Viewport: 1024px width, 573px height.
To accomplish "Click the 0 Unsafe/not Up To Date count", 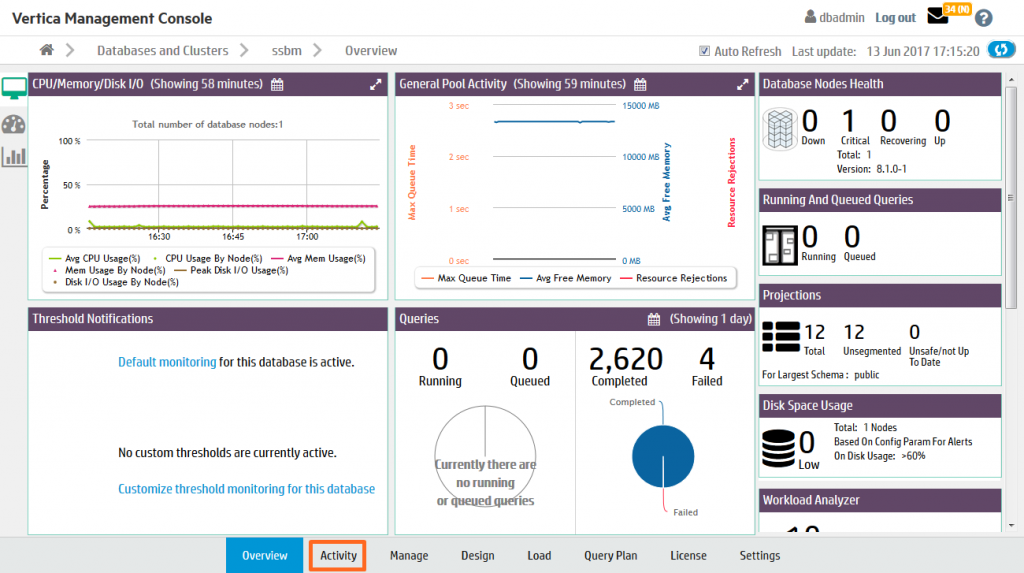I will pyautogui.click(x=914, y=333).
